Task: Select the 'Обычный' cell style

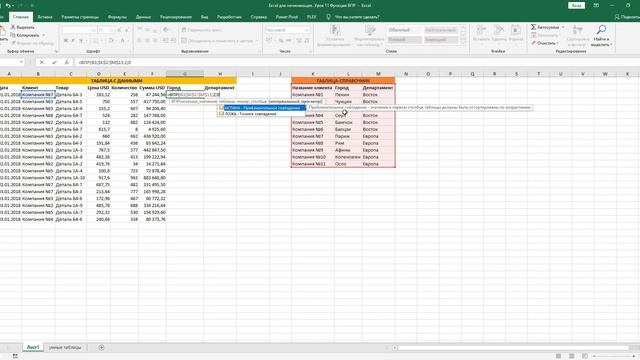Action: 404,30
